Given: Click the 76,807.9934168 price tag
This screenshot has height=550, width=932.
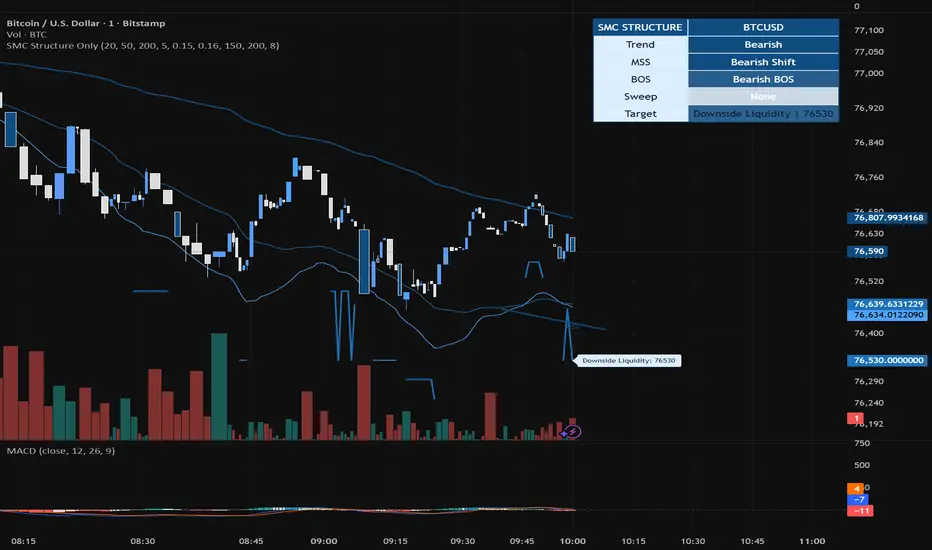Looking at the screenshot, I should coord(888,218).
